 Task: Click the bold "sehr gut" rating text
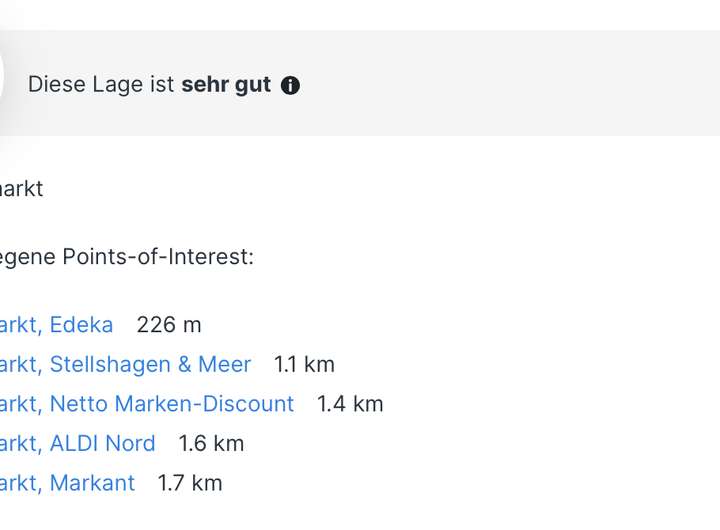coord(226,85)
